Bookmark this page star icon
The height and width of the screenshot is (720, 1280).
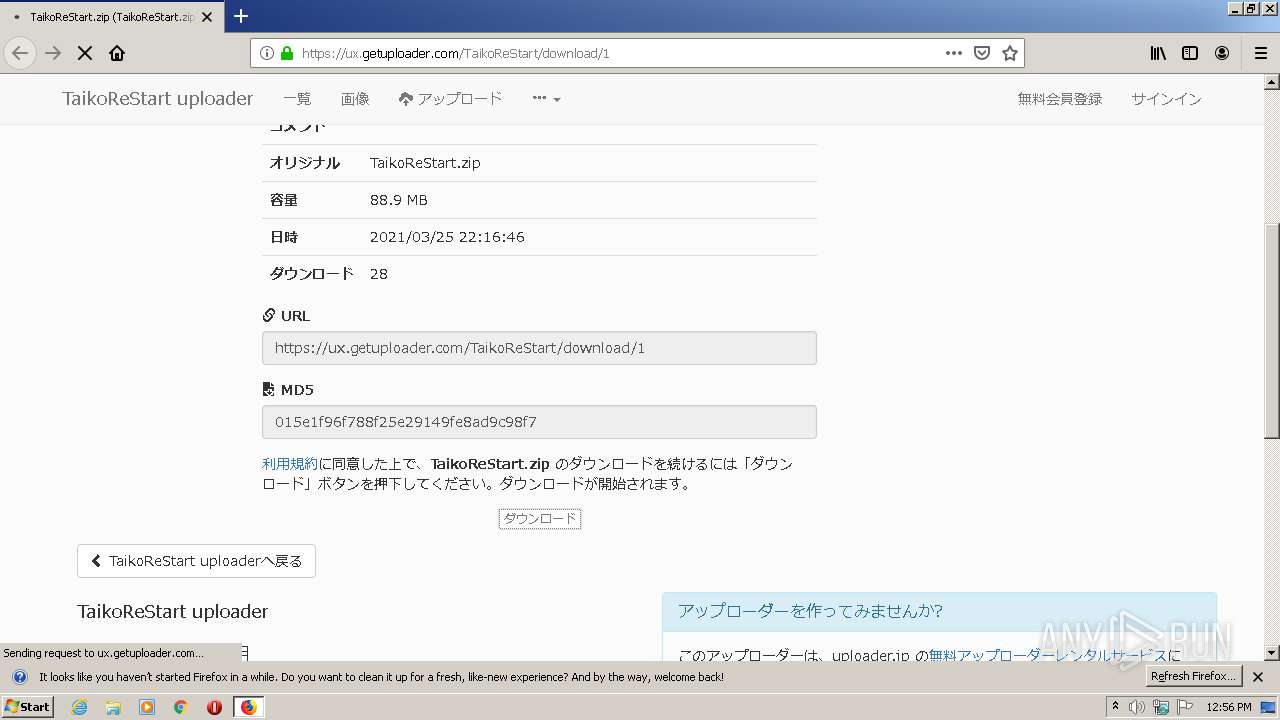1010,53
